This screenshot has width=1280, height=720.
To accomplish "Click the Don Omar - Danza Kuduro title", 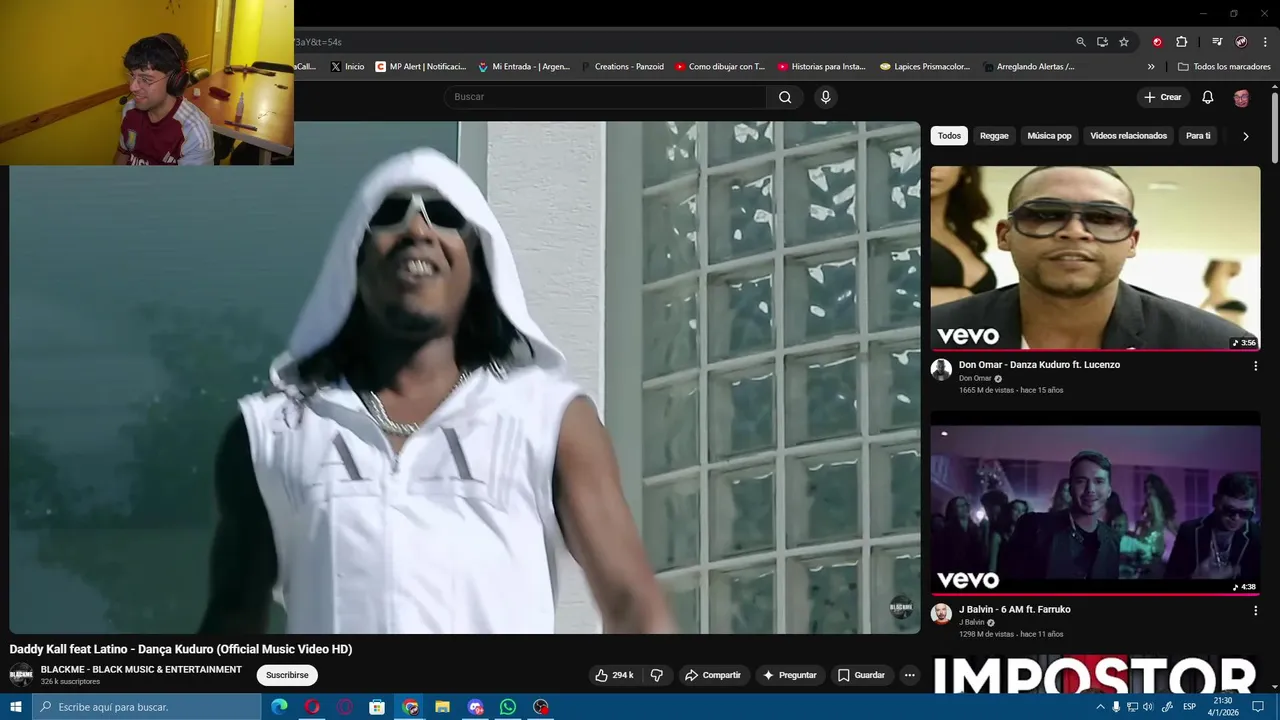I will tap(1039, 365).
